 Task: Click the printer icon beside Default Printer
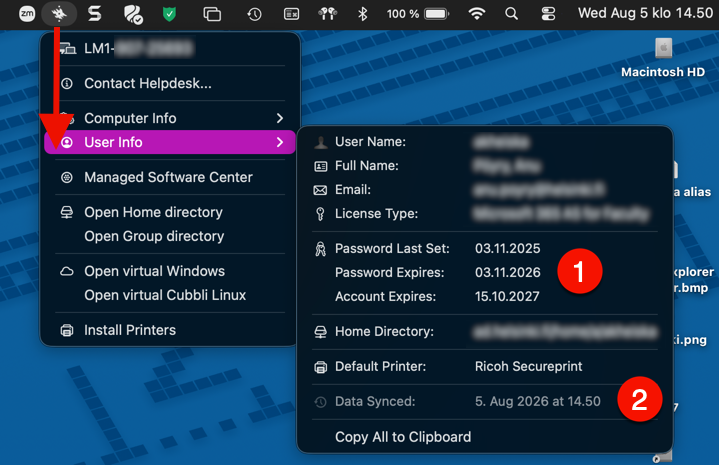321,367
